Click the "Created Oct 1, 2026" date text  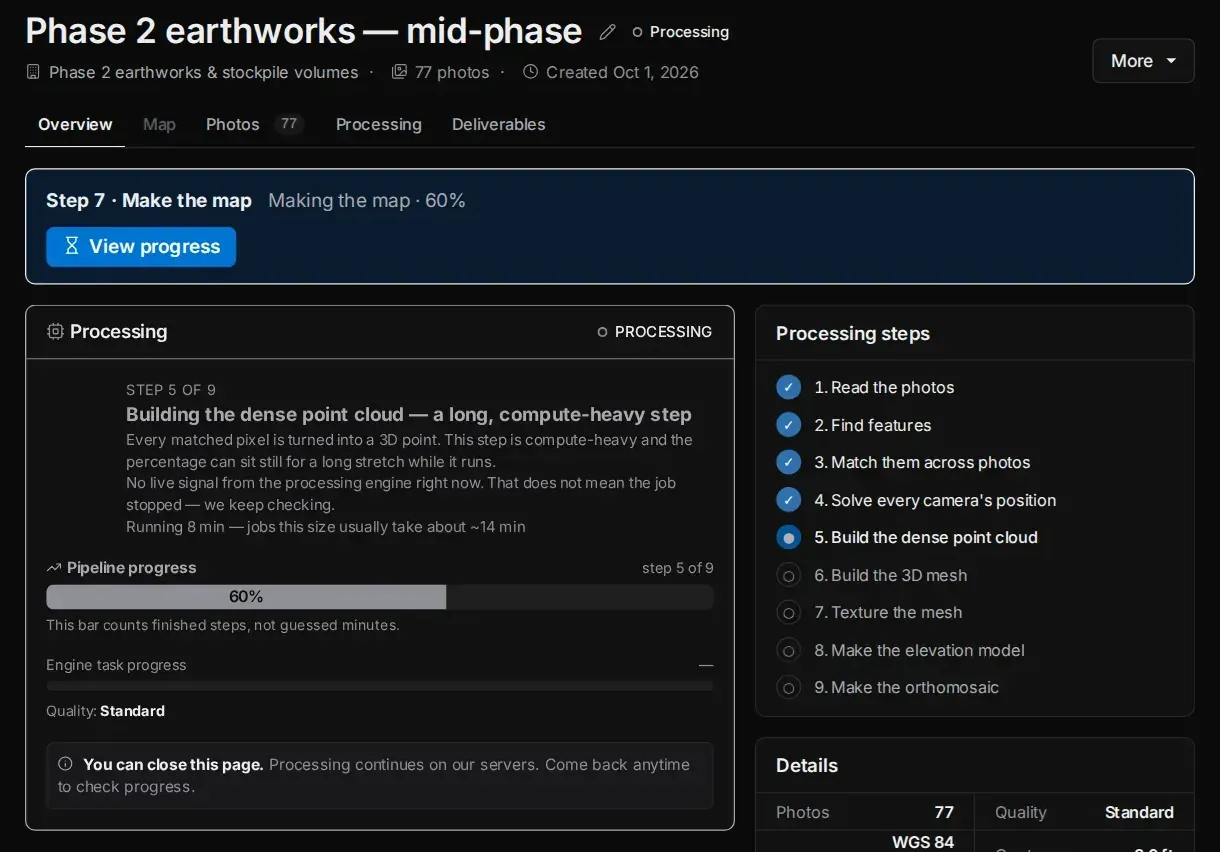pyautogui.click(x=622, y=72)
